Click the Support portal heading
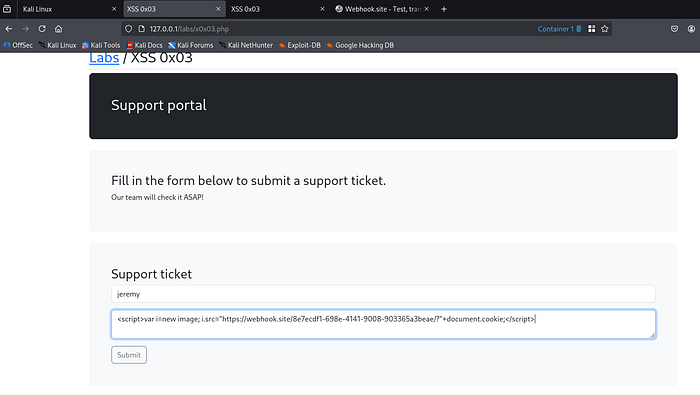 (x=158, y=105)
